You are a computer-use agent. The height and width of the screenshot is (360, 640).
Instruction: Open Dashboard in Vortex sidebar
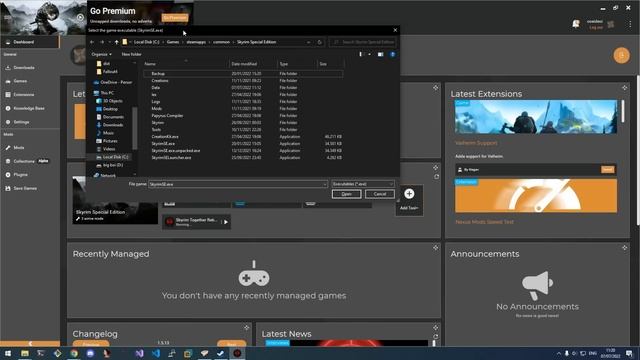coord(29,42)
